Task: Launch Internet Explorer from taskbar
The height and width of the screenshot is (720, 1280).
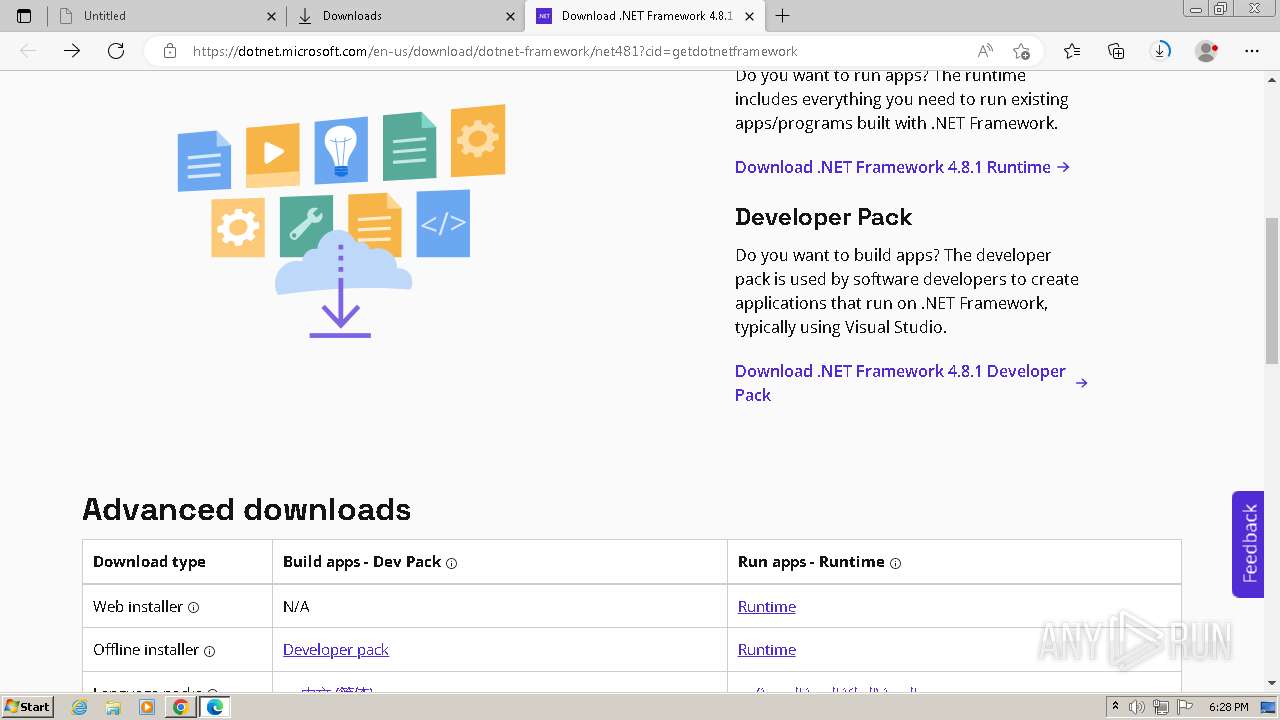Action: [80, 707]
